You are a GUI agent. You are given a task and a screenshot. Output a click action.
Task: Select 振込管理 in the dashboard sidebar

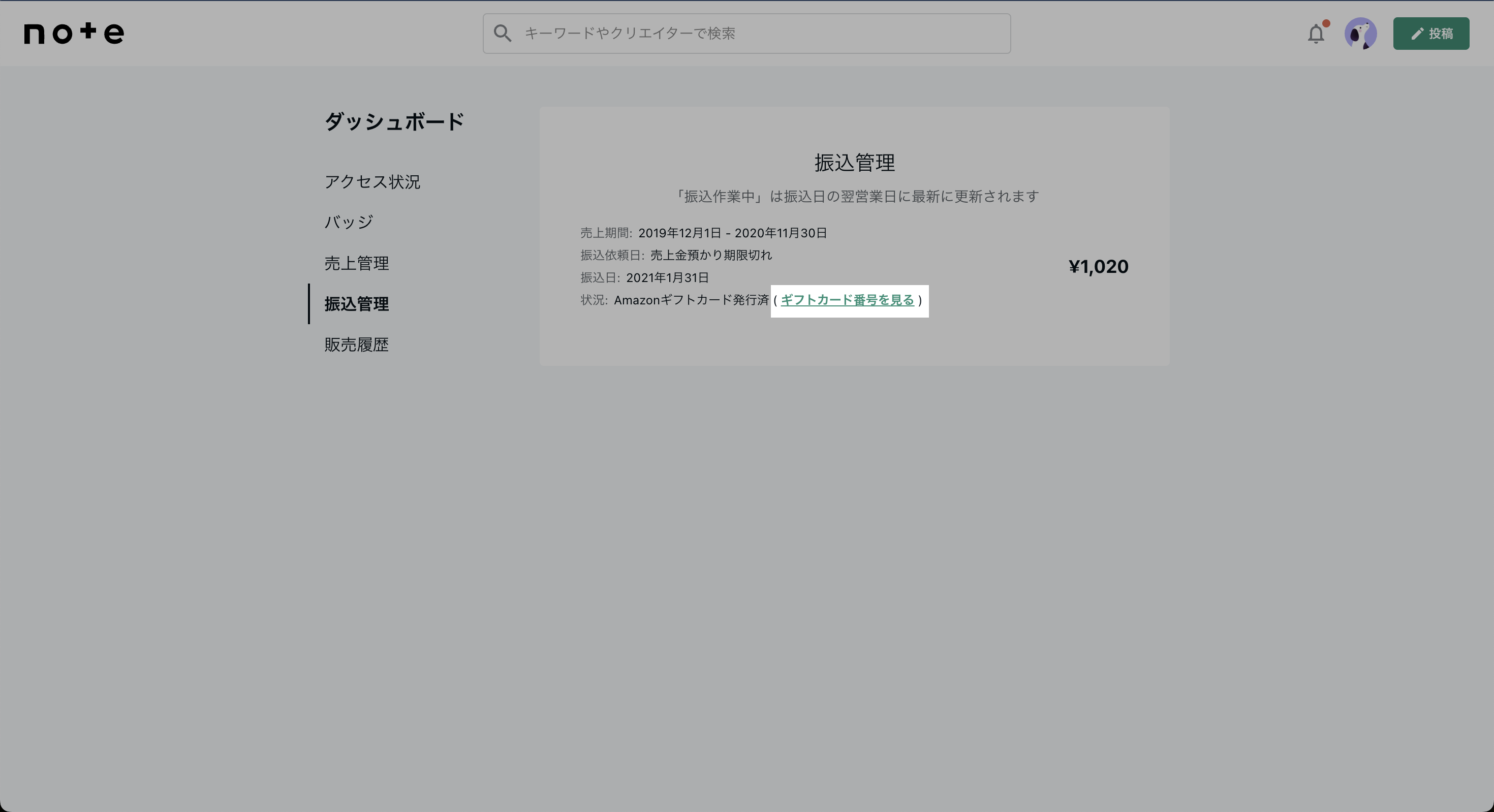357,304
